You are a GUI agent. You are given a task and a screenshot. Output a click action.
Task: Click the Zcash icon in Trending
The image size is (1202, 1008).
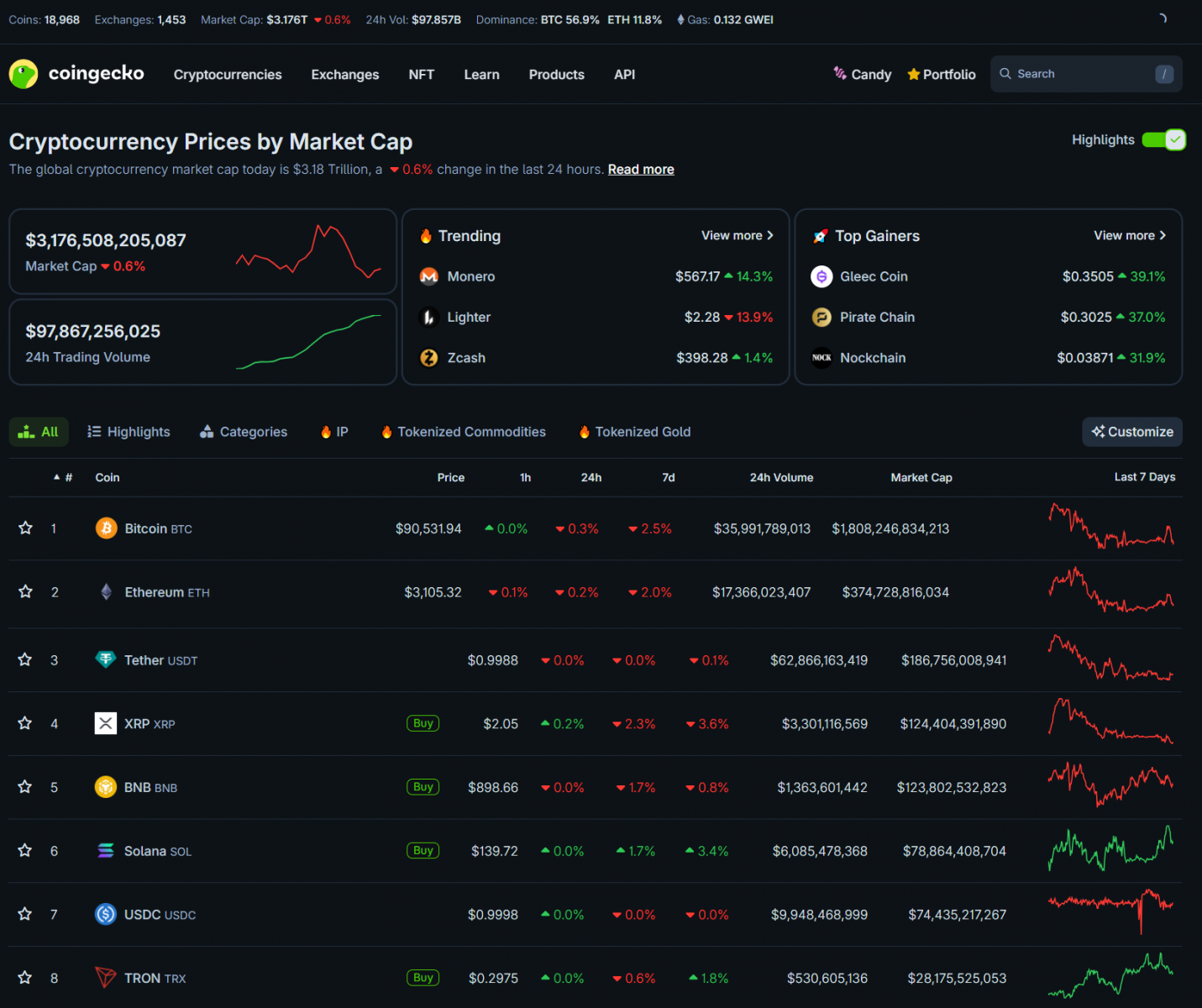[x=429, y=358]
